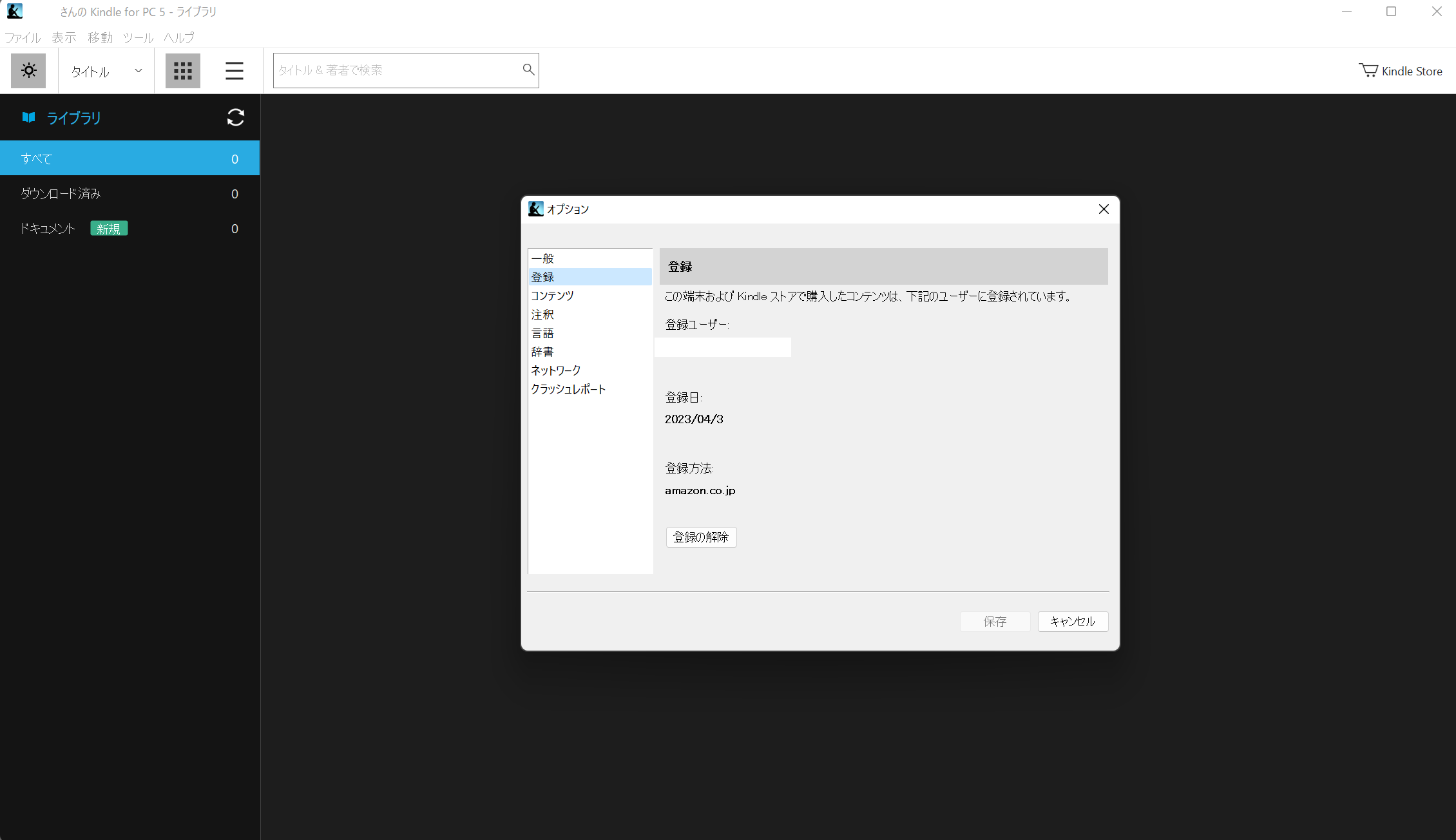Select 言語 in options list
The width and height of the screenshot is (1456, 840).
coord(589,333)
